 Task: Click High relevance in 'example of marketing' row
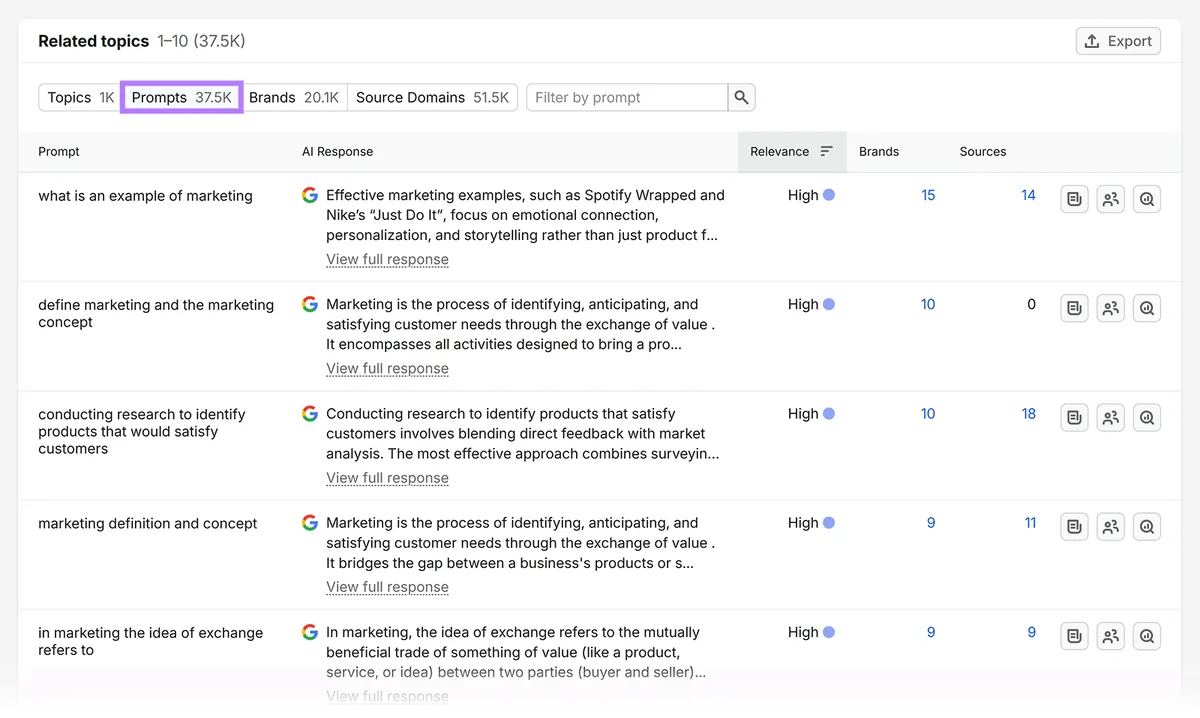click(x=811, y=195)
